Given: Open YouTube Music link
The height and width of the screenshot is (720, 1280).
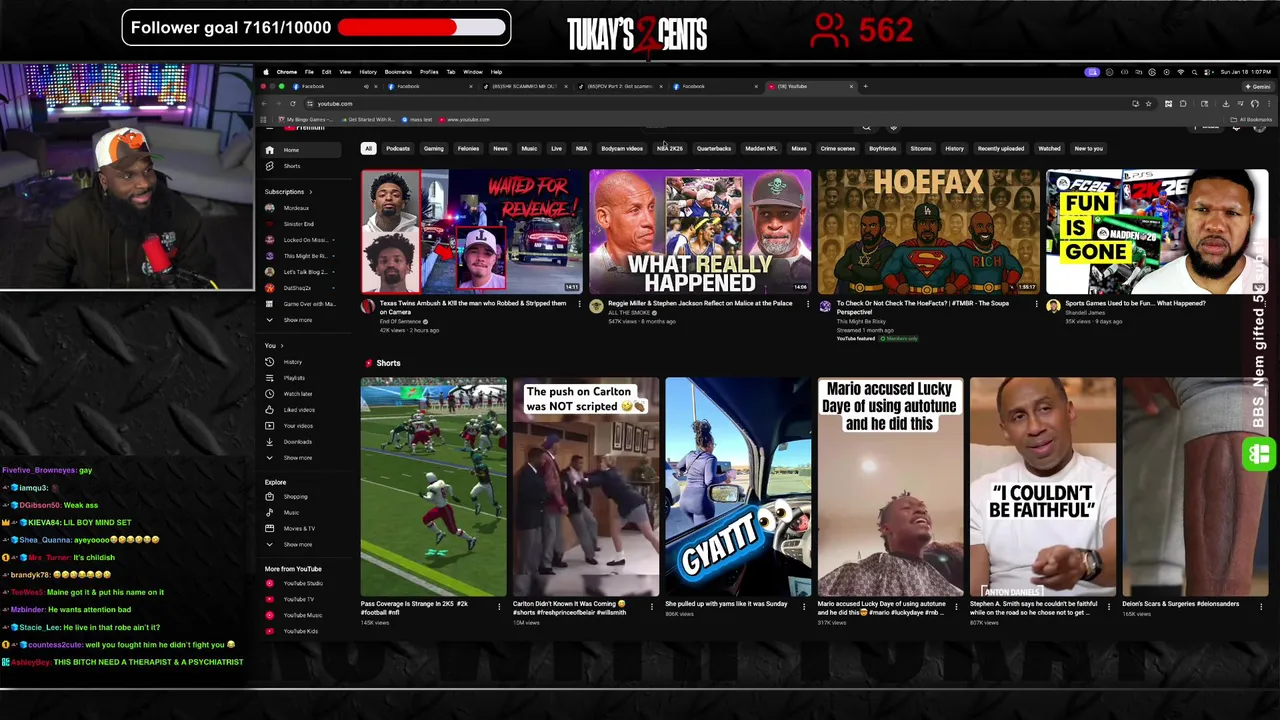Looking at the screenshot, I should [302, 615].
